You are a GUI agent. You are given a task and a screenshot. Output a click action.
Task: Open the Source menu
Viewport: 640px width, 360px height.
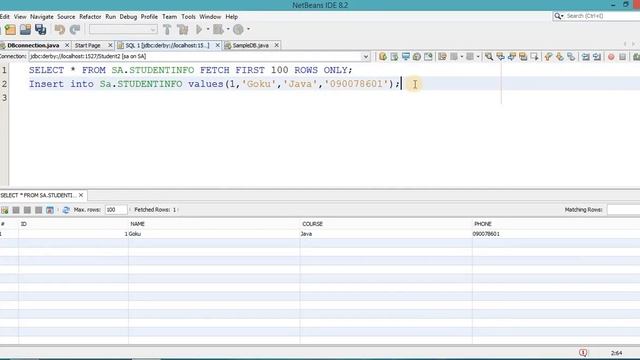66,17
